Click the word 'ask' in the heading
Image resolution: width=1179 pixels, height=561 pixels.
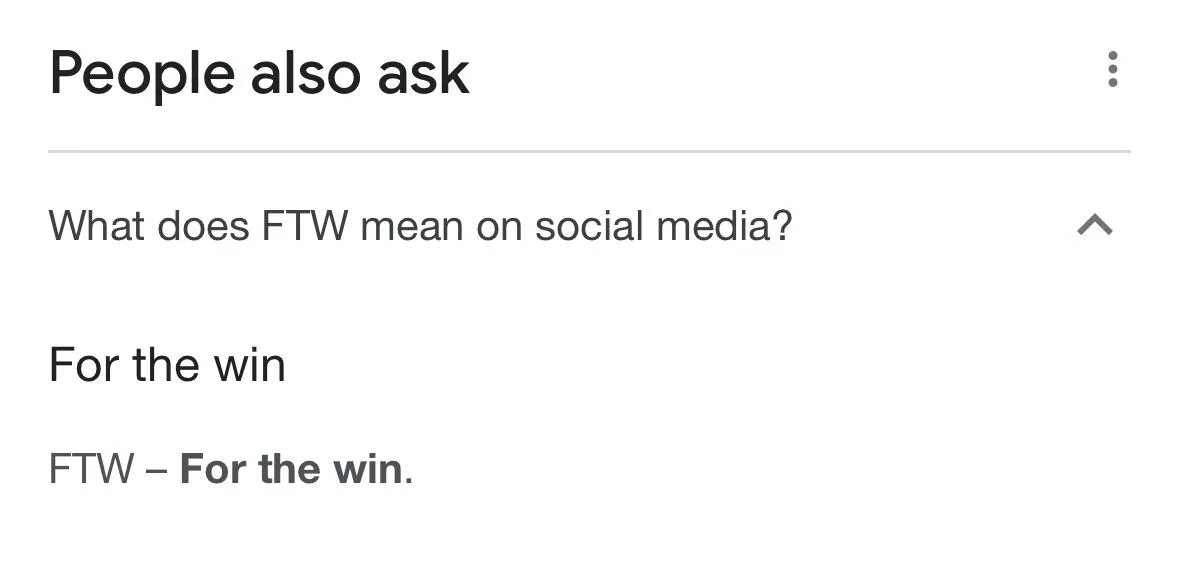[x=424, y=74]
